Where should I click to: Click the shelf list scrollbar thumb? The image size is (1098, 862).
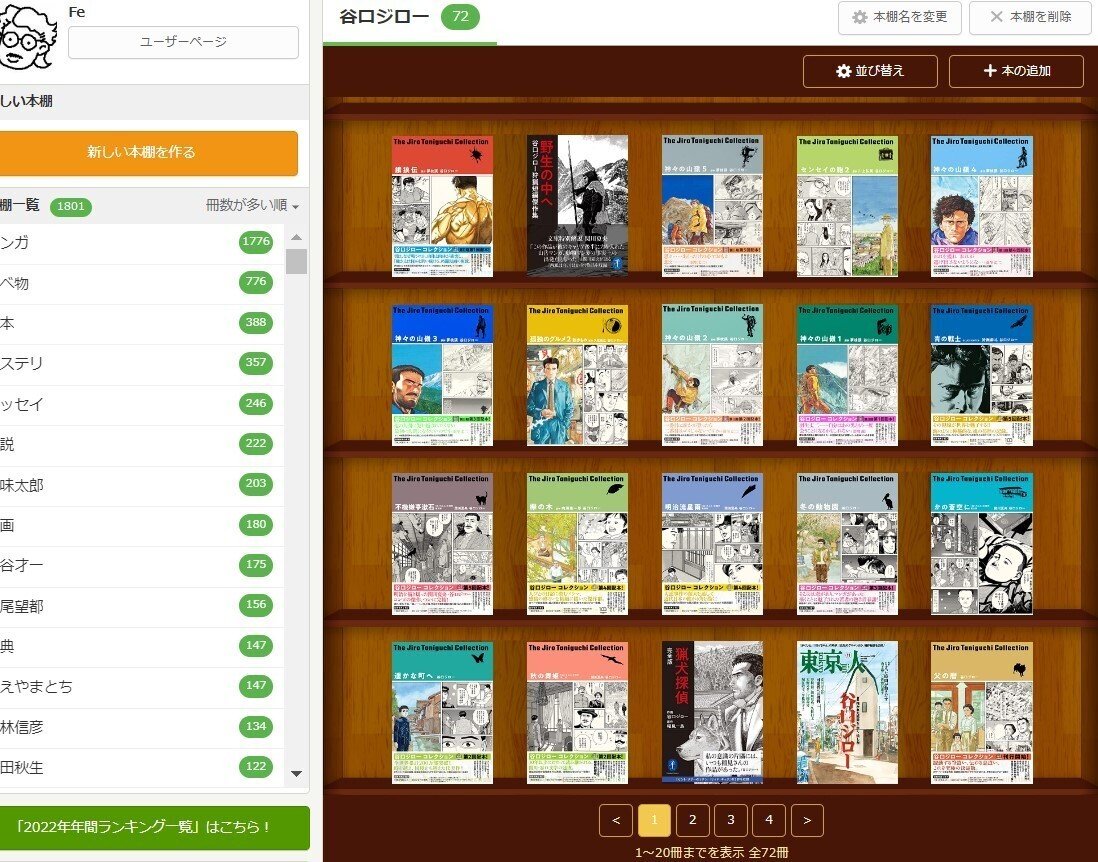(296, 261)
